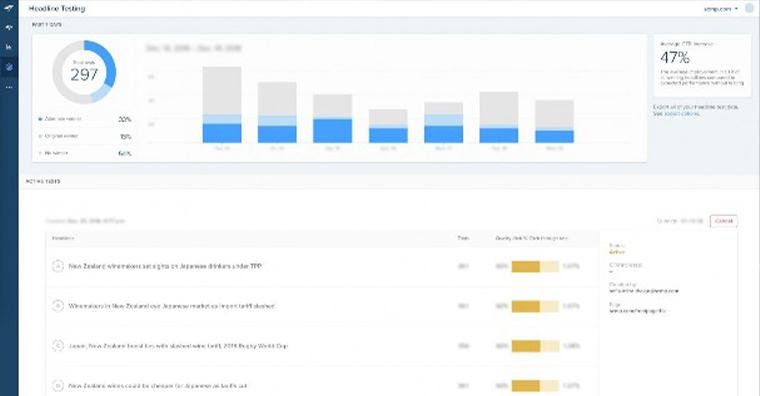Click the circled D badge of the fourth headline
The width and height of the screenshot is (760, 396).
click(58, 386)
